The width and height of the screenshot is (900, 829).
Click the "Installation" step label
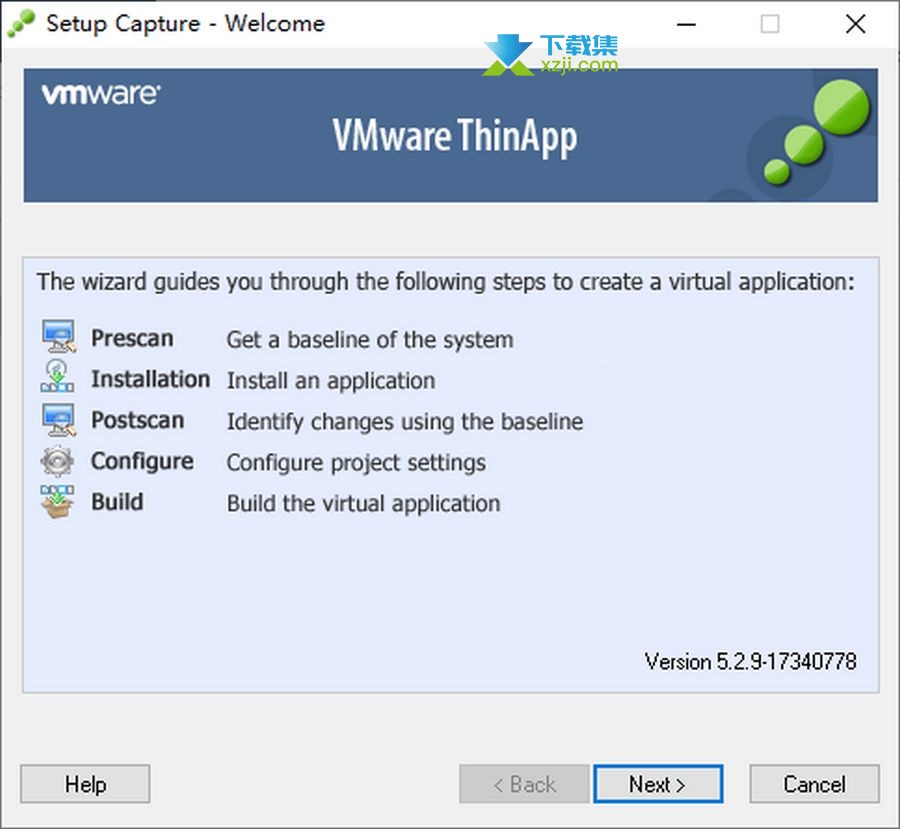[x=150, y=379]
